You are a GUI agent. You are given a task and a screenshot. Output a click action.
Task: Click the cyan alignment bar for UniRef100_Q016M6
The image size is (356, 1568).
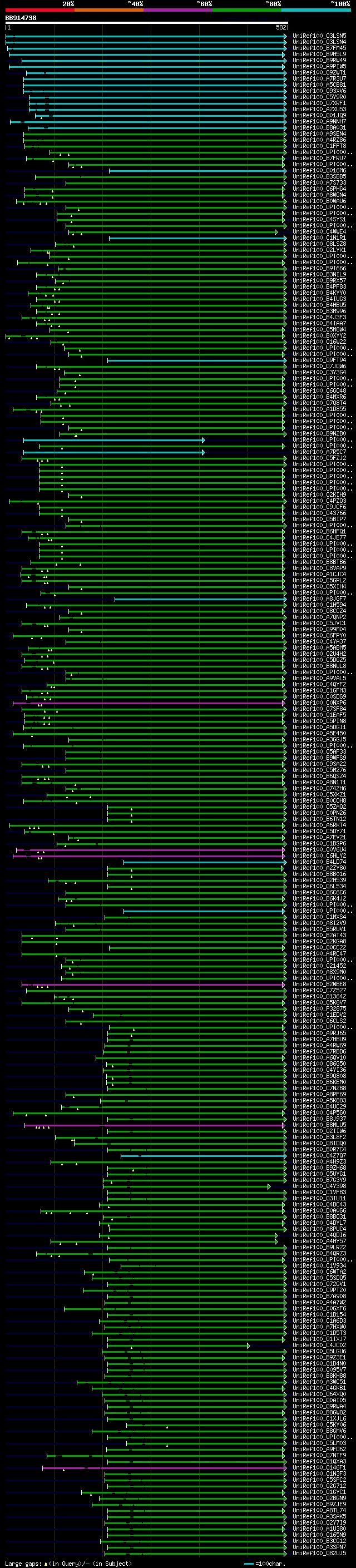[x=197, y=171]
